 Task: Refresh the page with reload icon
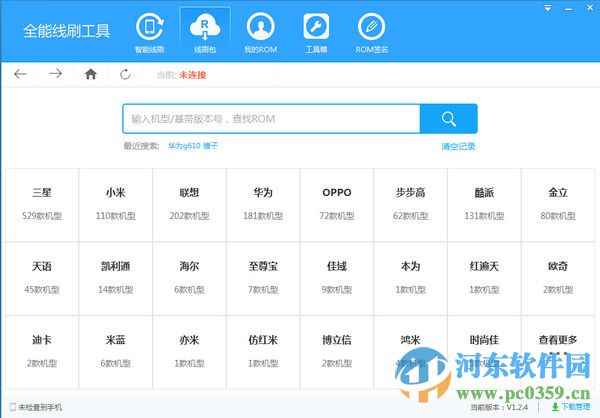[x=125, y=74]
